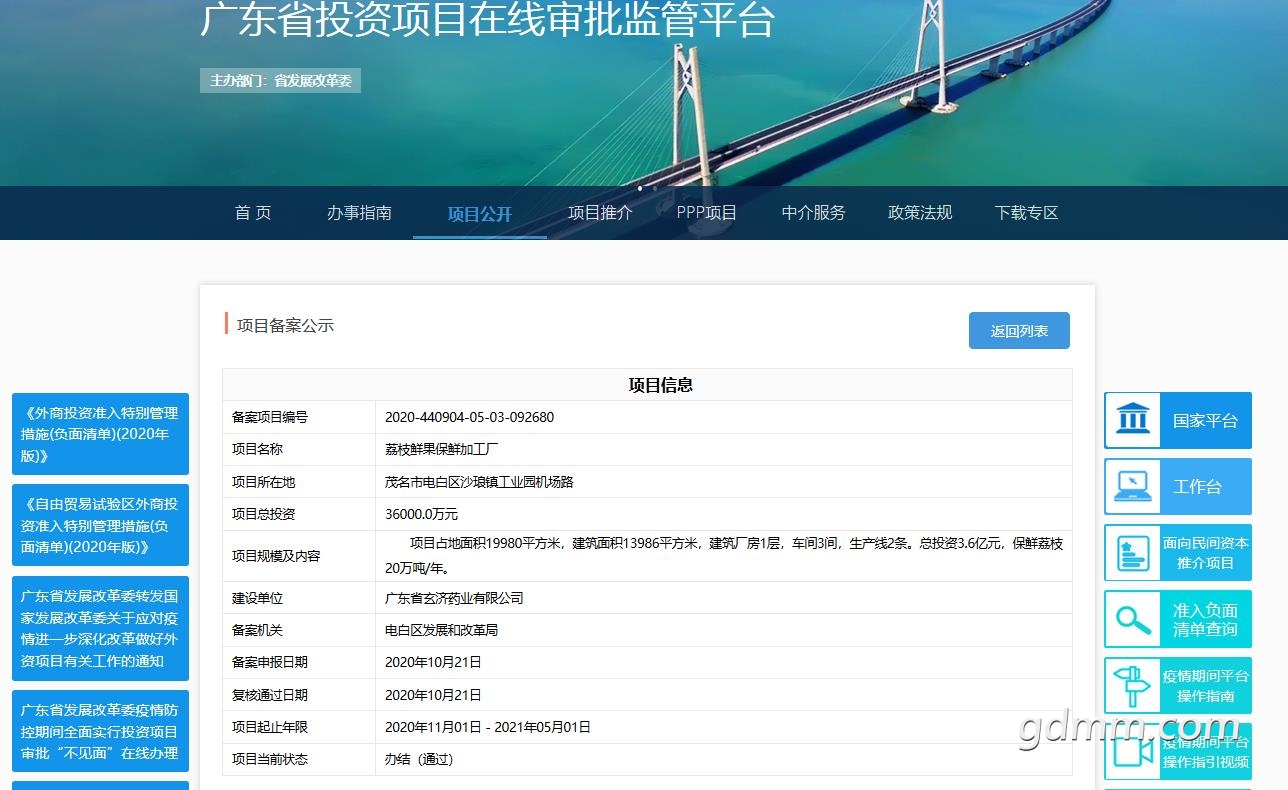The width and height of the screenshot is (1288, 790).
Task: Switch to the 中介服务 tab
Action: (x=813, y=213)
